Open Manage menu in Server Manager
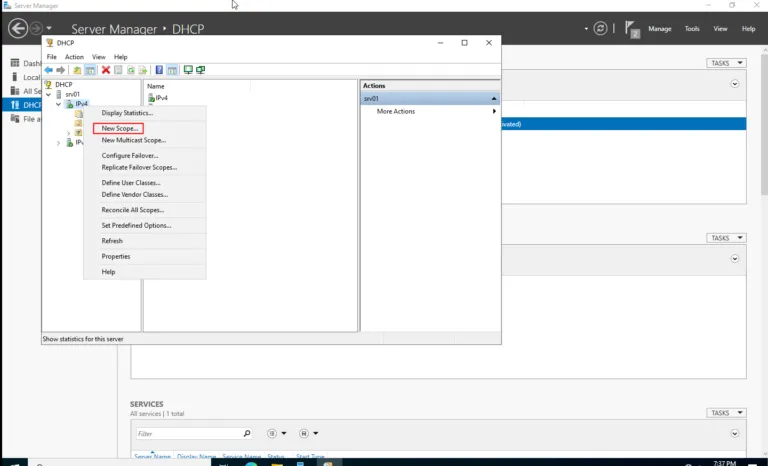Viewport: 768px width, 466px height. click(x=660, y=29)
